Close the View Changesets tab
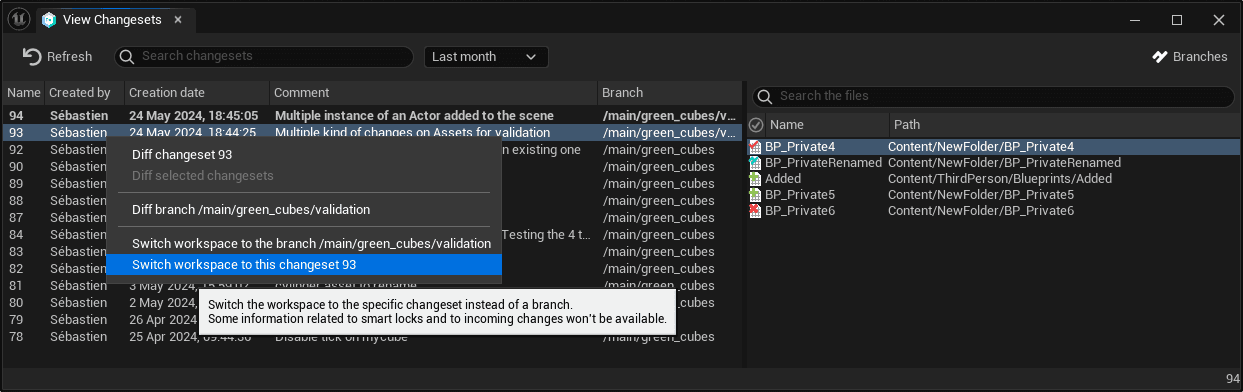Viewport: 1243px width, 392px height. tap(178, 20)
